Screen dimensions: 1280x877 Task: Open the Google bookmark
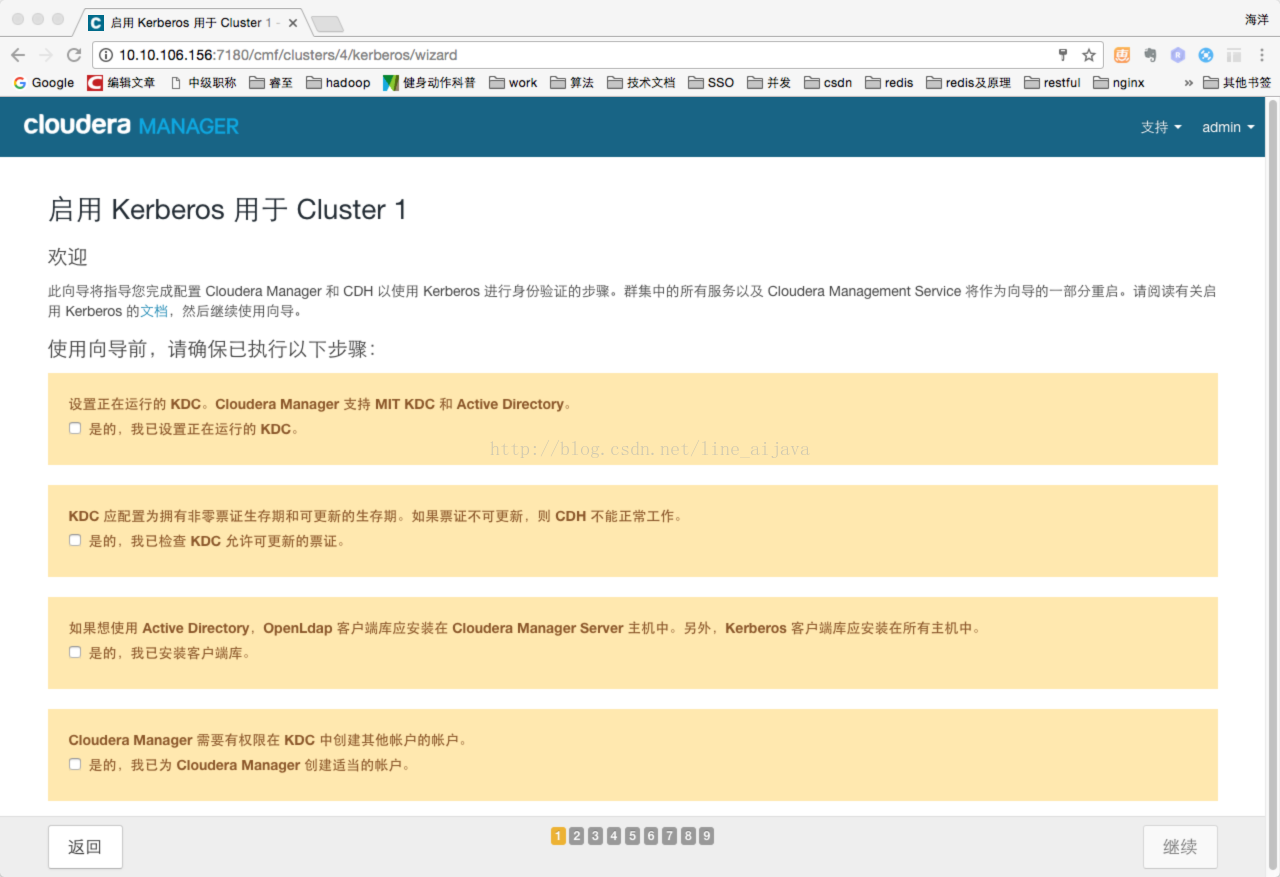[44, 83]
